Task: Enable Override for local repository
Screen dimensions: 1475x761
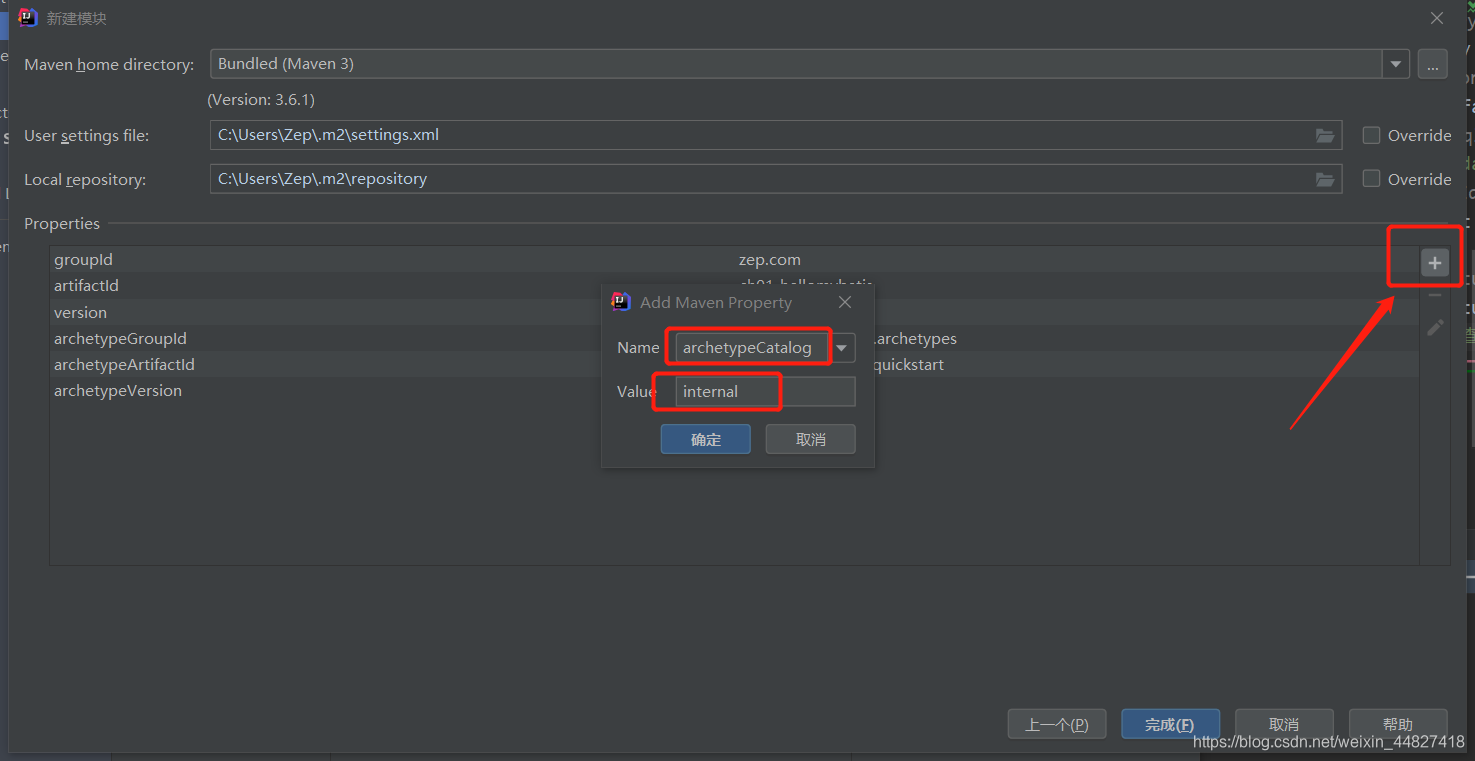Action: click(1372, 179)
